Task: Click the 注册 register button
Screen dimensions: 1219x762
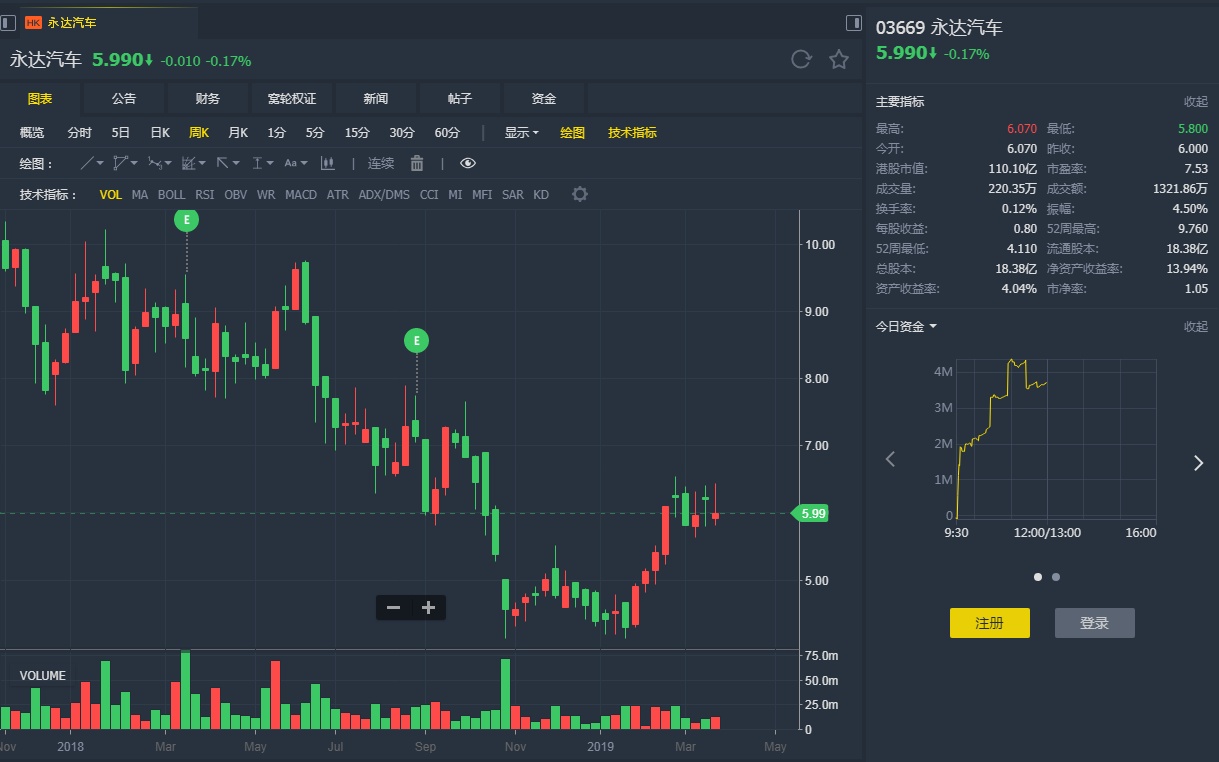Action: [989, 623]
